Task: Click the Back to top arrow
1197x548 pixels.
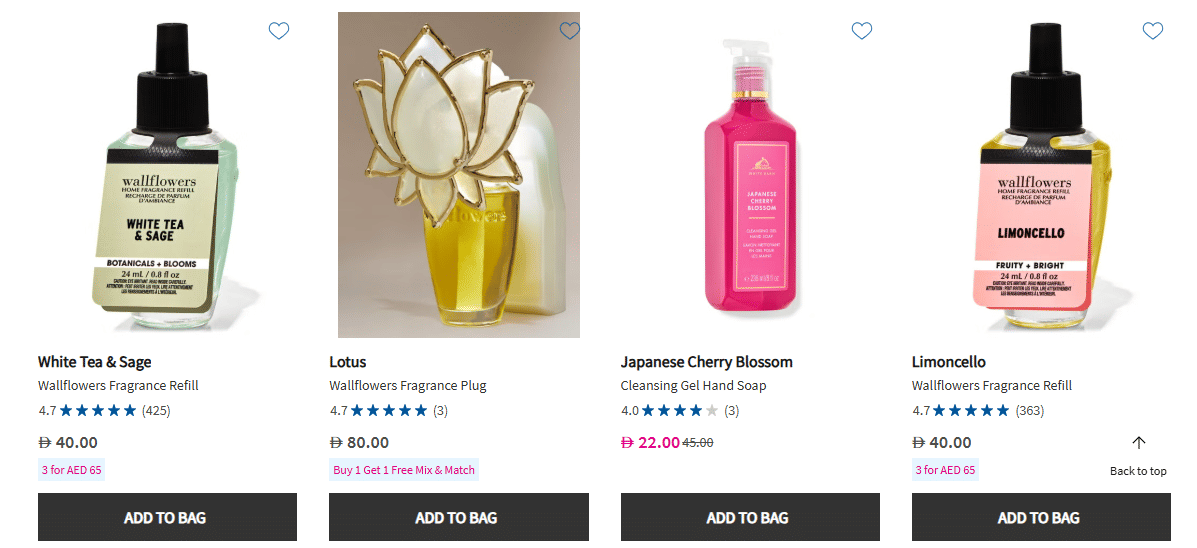Action: [1138, 443]
